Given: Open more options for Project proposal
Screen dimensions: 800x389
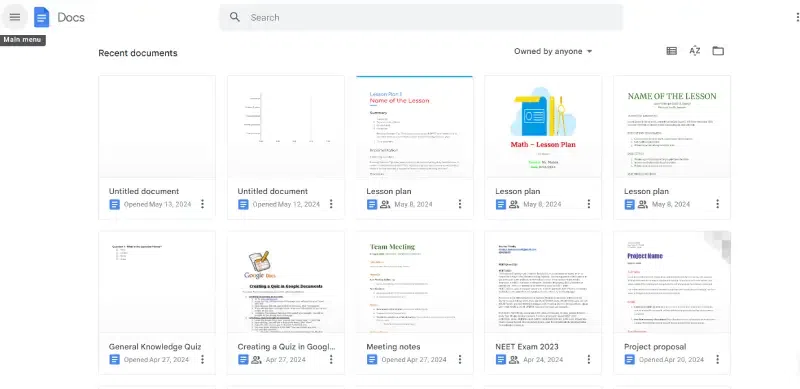Looking at the screenshot, I should pyautogui.click(x=717, y=359).
